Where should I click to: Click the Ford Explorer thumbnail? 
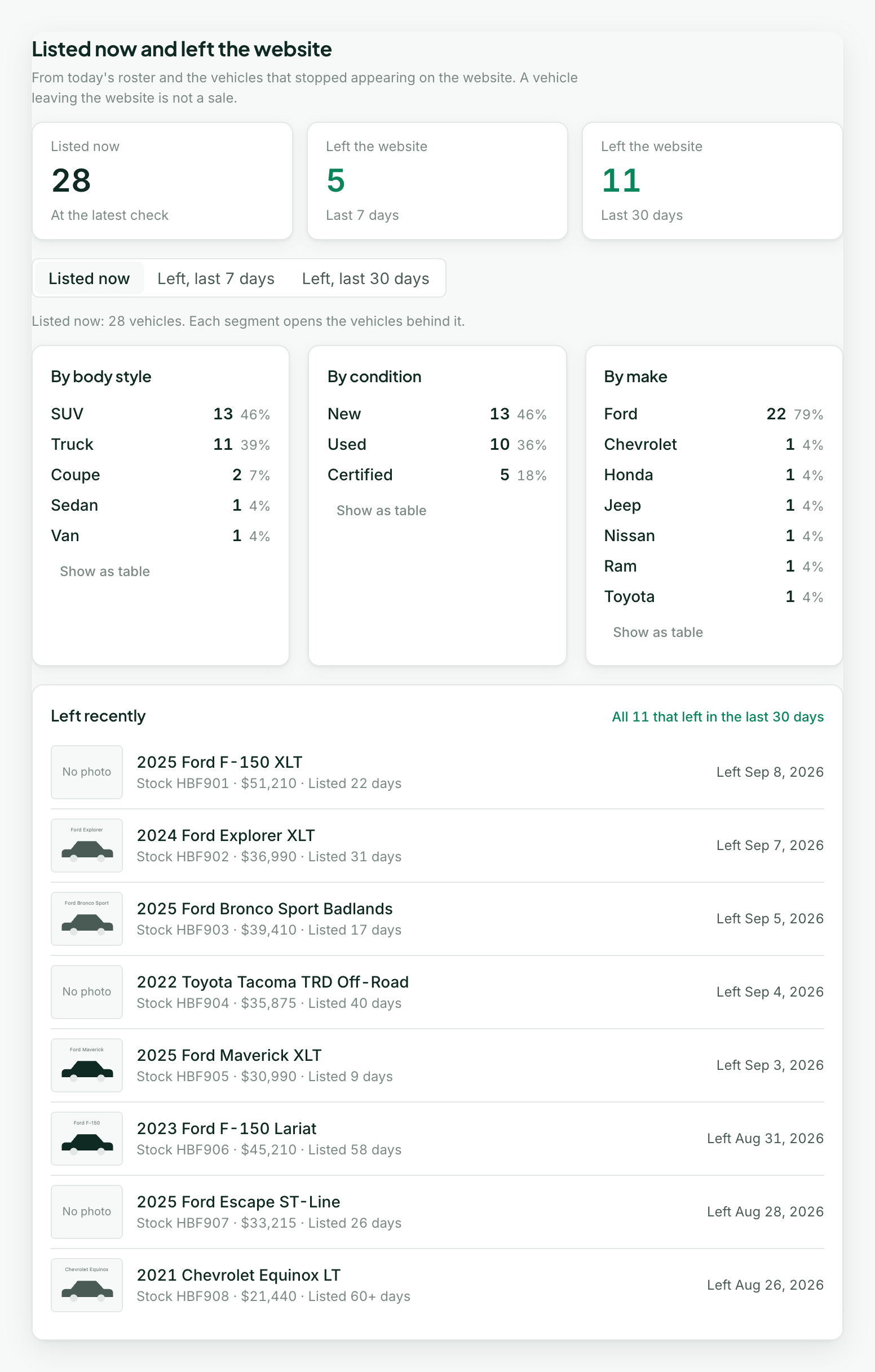pyautogui.click(x=87, y=846)
